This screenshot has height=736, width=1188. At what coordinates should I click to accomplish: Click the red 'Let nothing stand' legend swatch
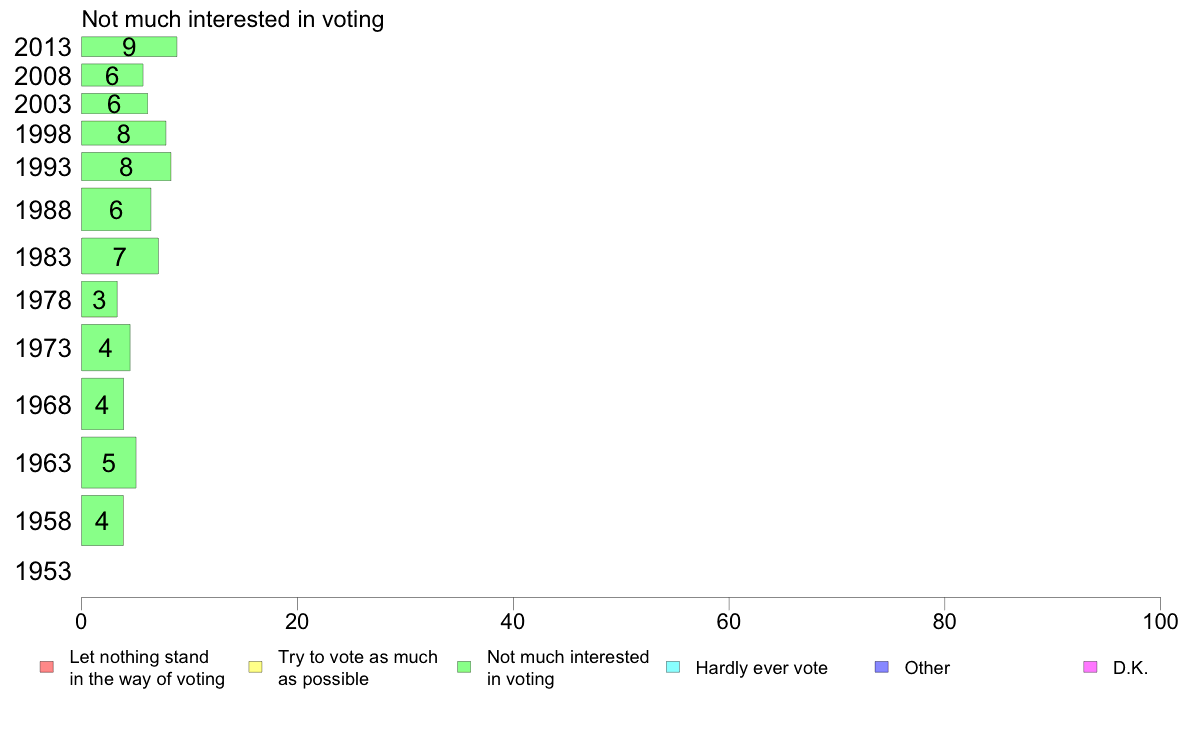click(x=47, y=667)
